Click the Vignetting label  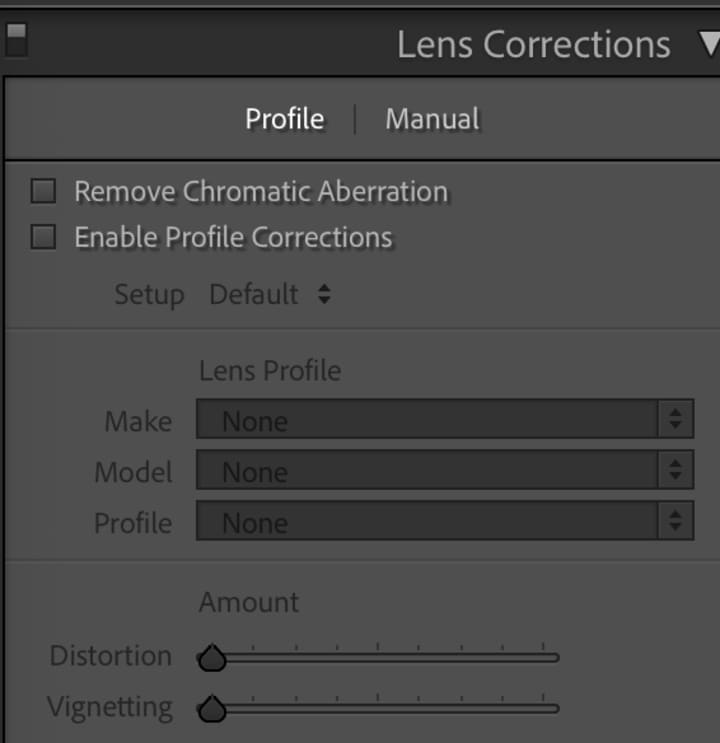point(109,708)
